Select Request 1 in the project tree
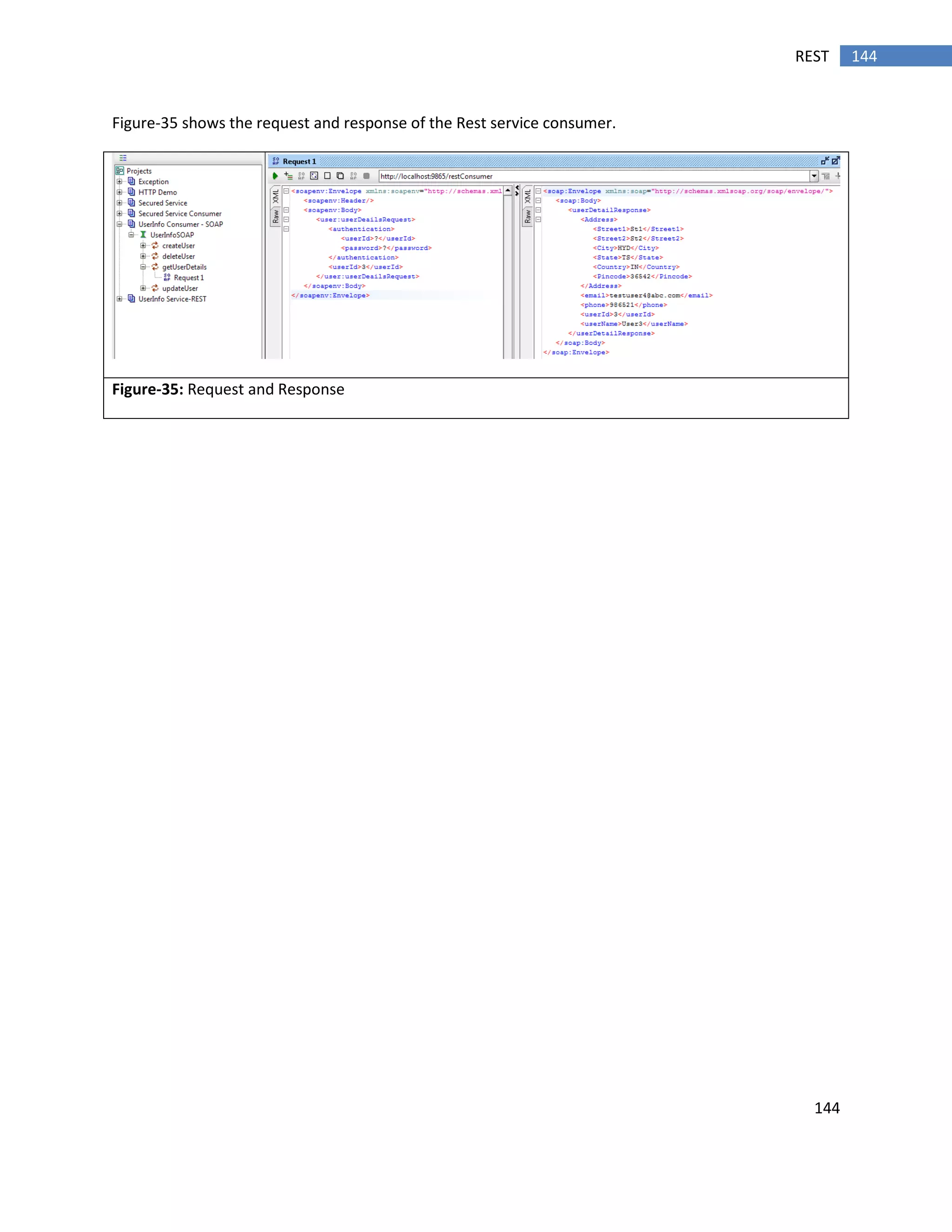The image size is (952, 1232). 189,278
